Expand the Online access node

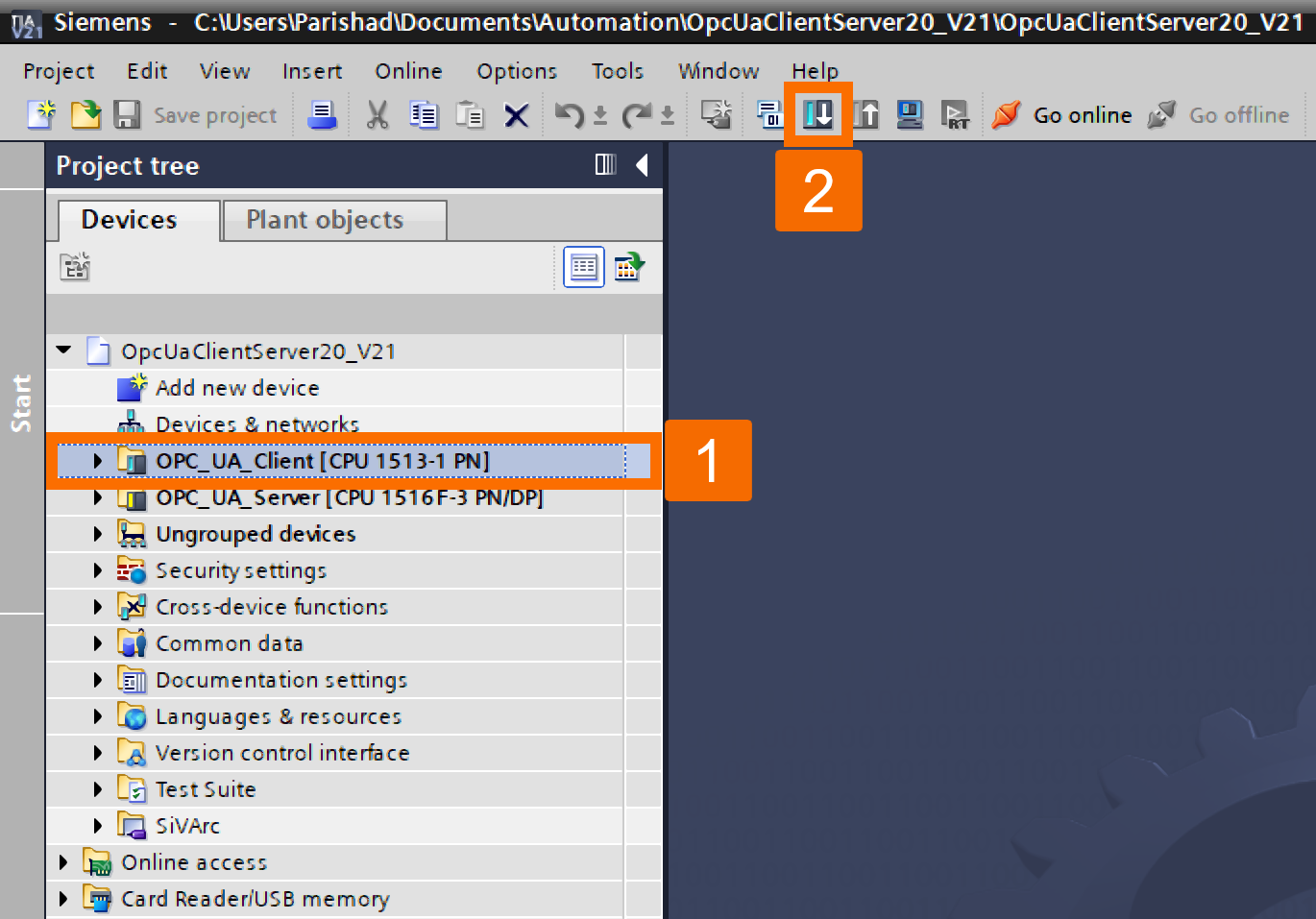pyautogui.click(x=63, y=862)
